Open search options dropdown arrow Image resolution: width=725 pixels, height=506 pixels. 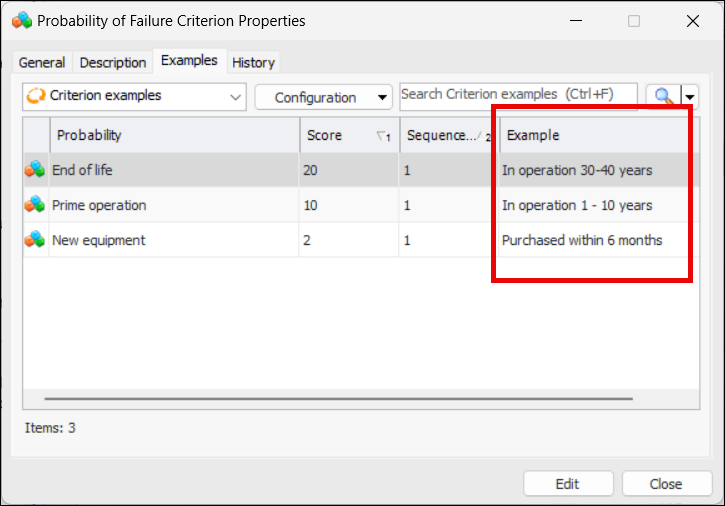[690, 96]
